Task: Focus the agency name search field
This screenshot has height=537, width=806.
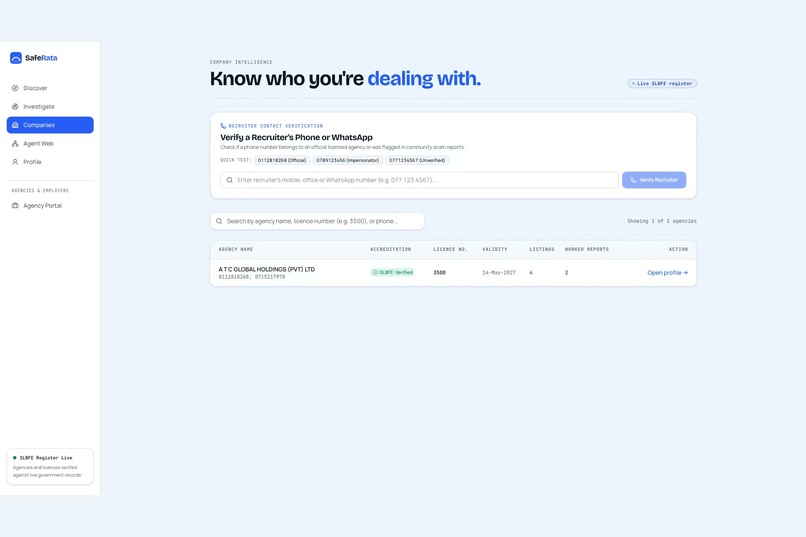Action: pyautogui.click(x=317, y=221)
